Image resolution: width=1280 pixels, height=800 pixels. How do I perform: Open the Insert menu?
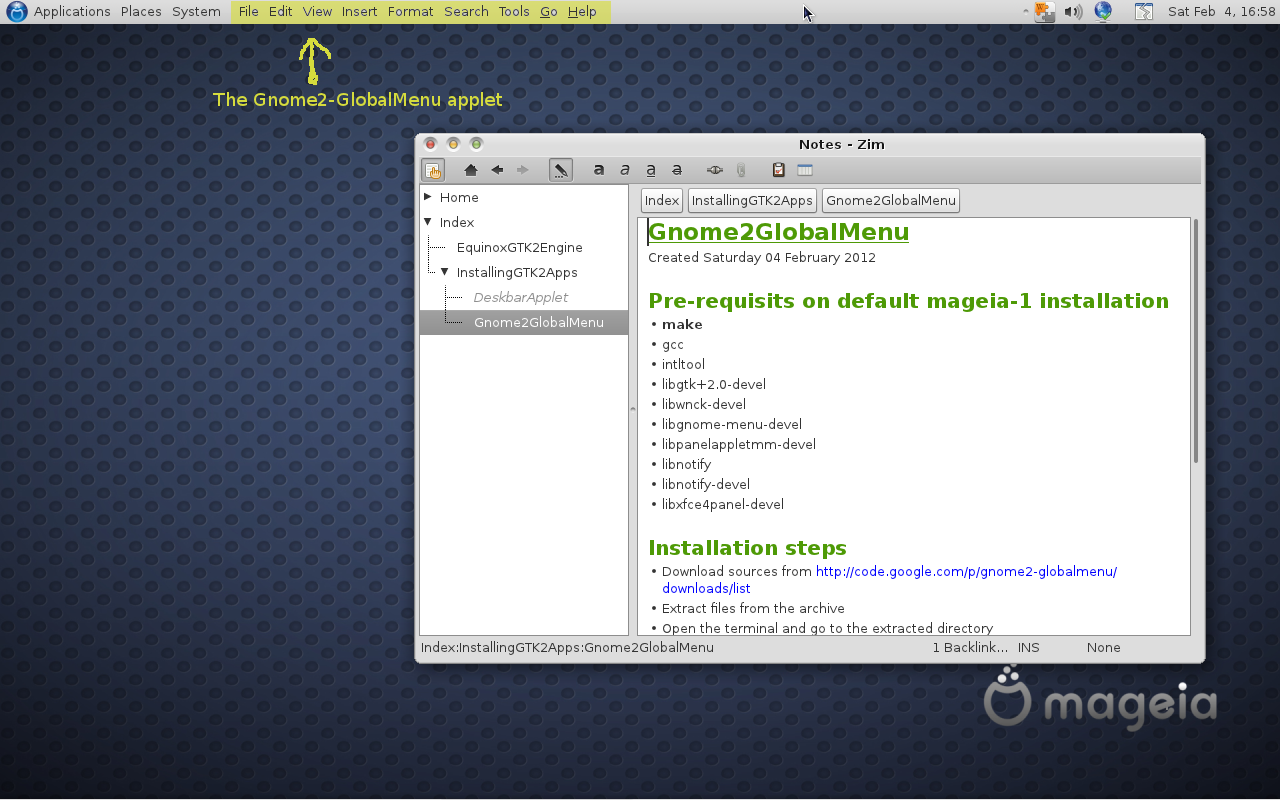(x=359, y=12)
